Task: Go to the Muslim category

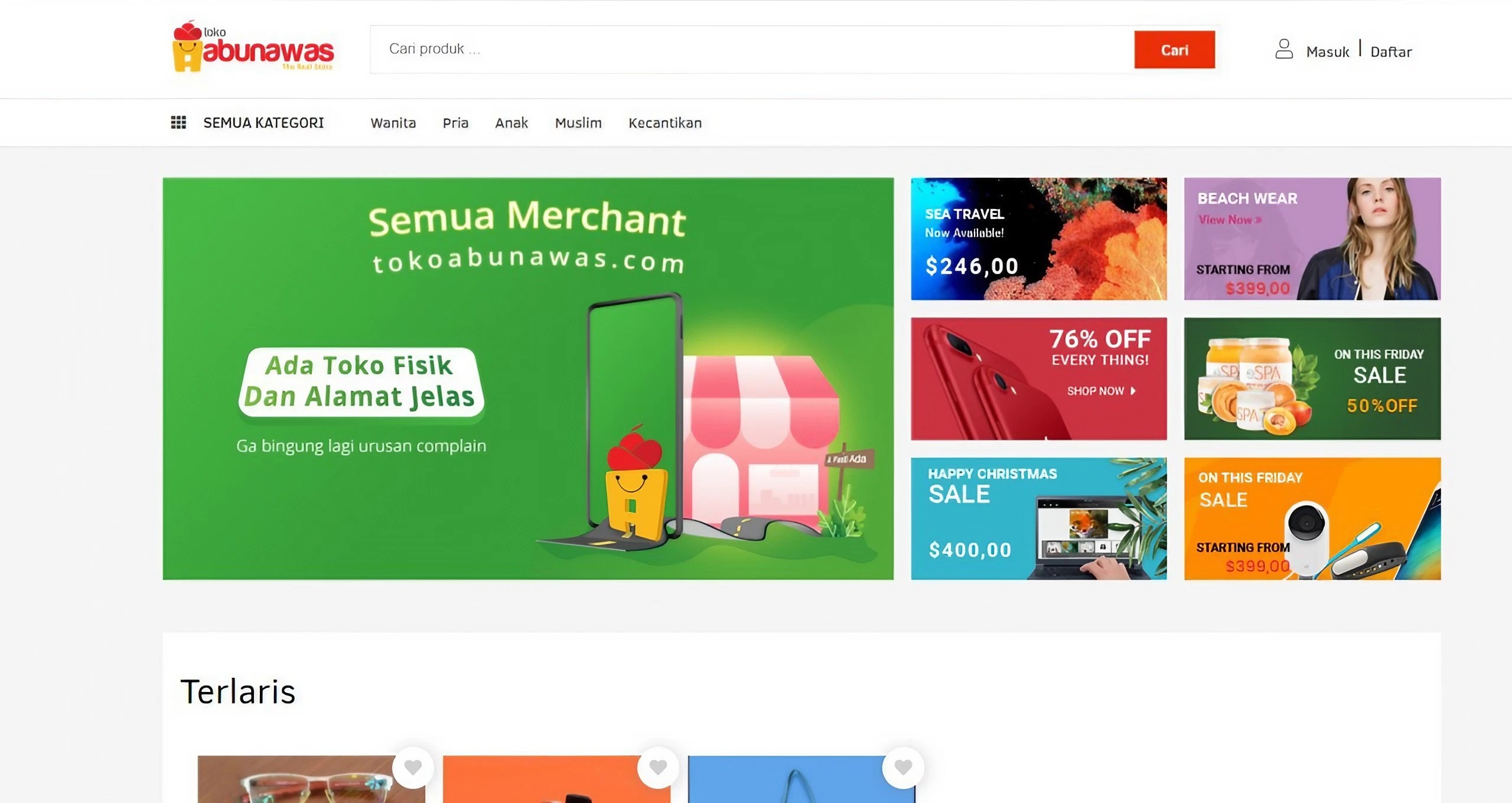Action: click(x=578, y=123)
